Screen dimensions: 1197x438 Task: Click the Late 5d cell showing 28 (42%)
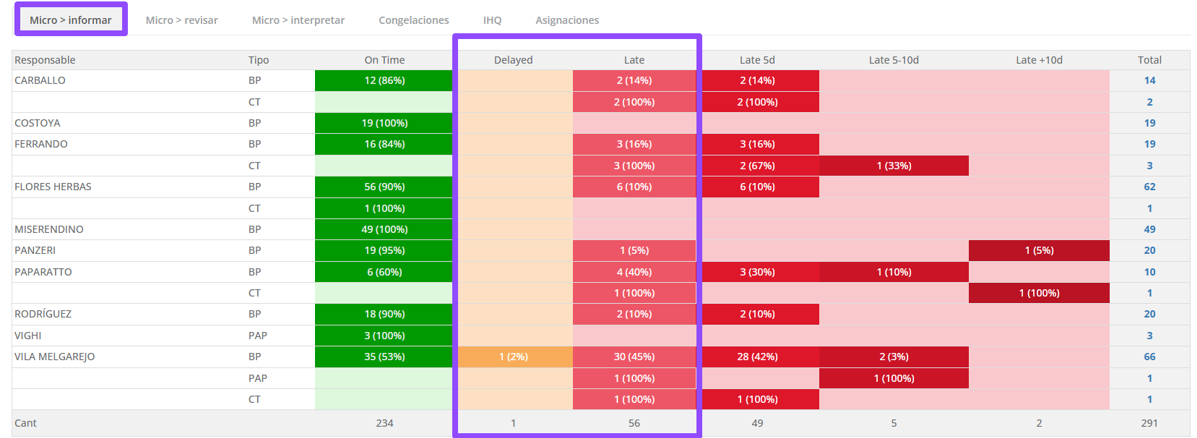(757, 356)
